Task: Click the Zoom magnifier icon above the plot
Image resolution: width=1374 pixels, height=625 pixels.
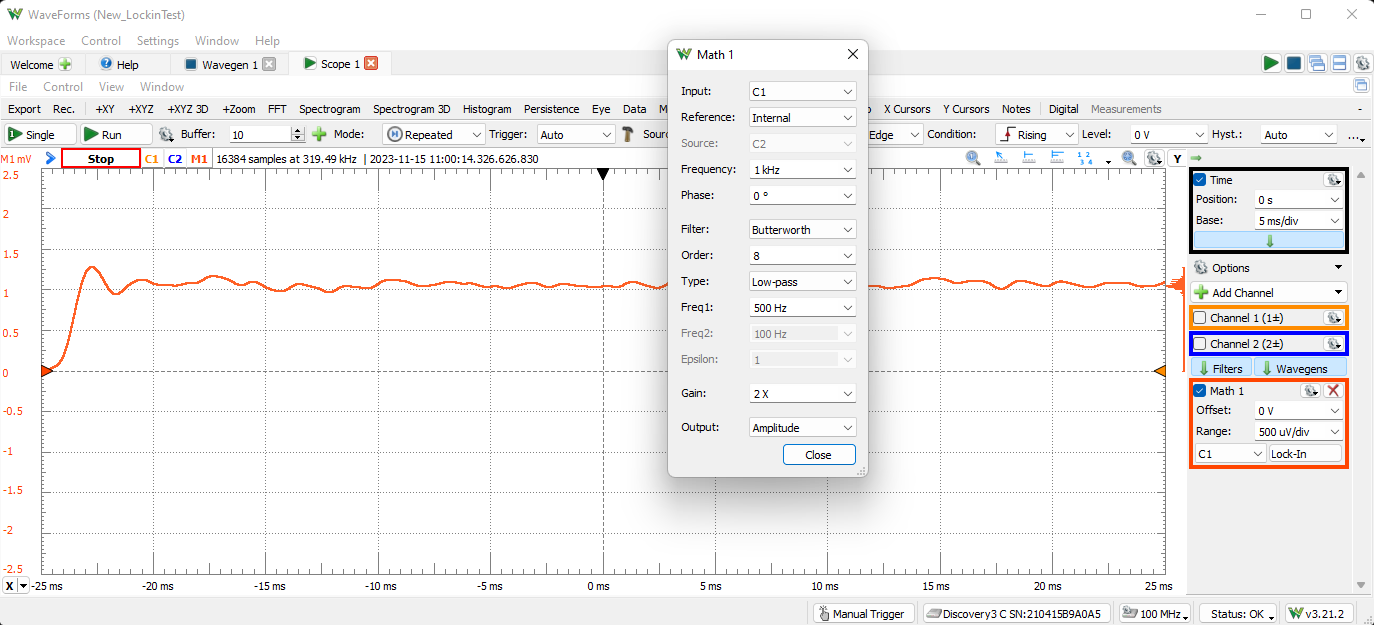Action: [972, 157]
